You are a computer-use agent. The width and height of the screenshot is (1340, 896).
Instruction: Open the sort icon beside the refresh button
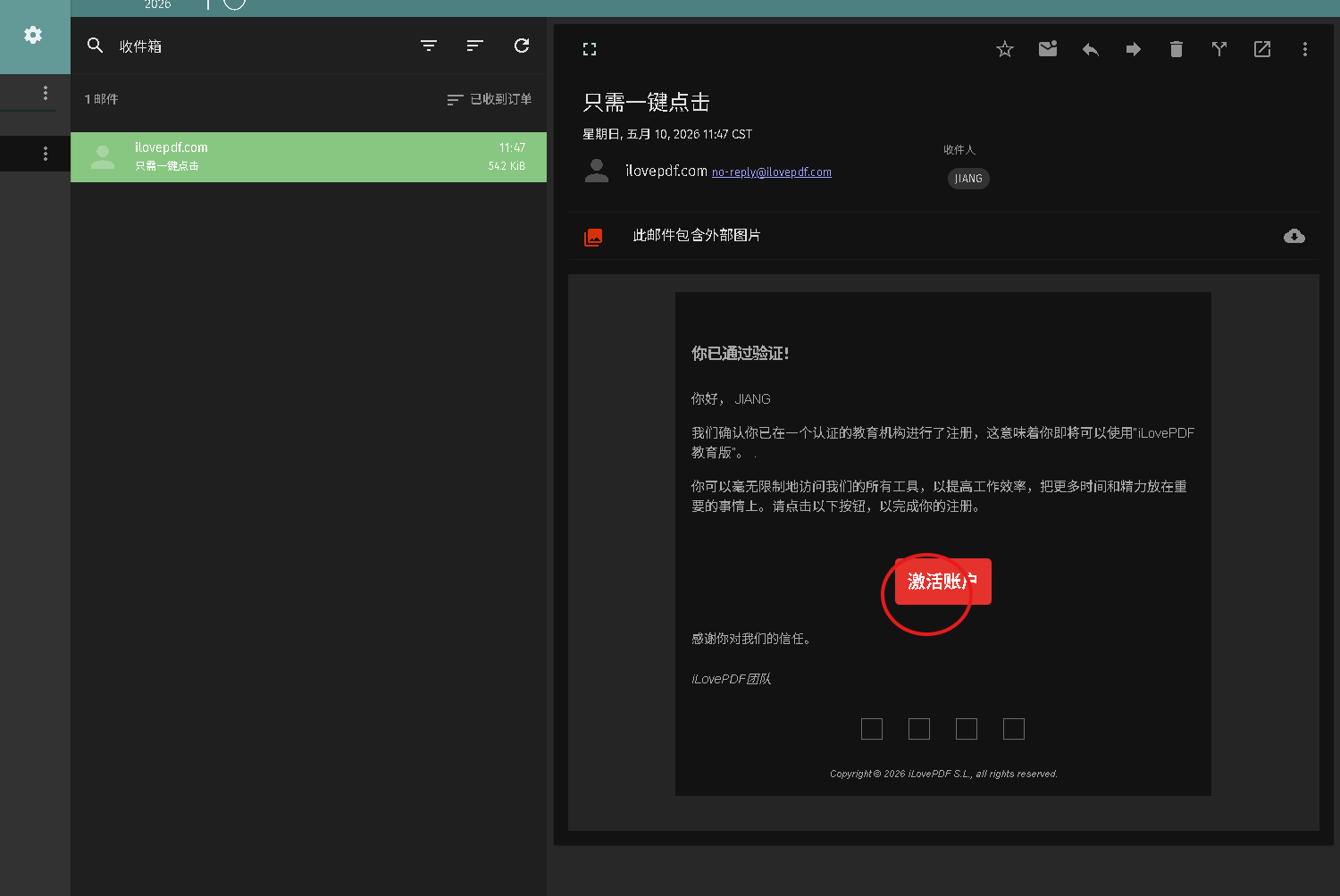coord(475,46)
